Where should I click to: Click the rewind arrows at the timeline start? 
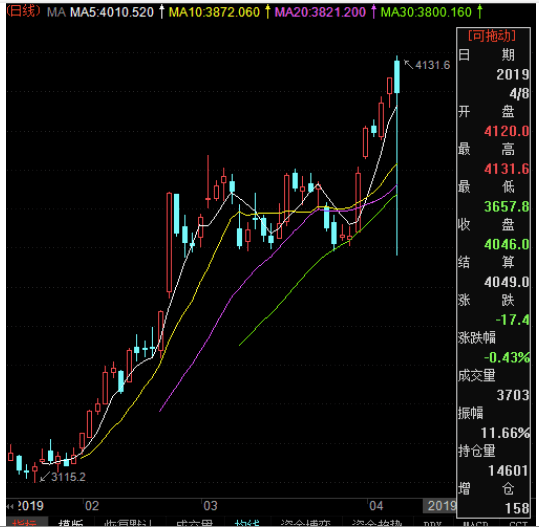[10, 506]
